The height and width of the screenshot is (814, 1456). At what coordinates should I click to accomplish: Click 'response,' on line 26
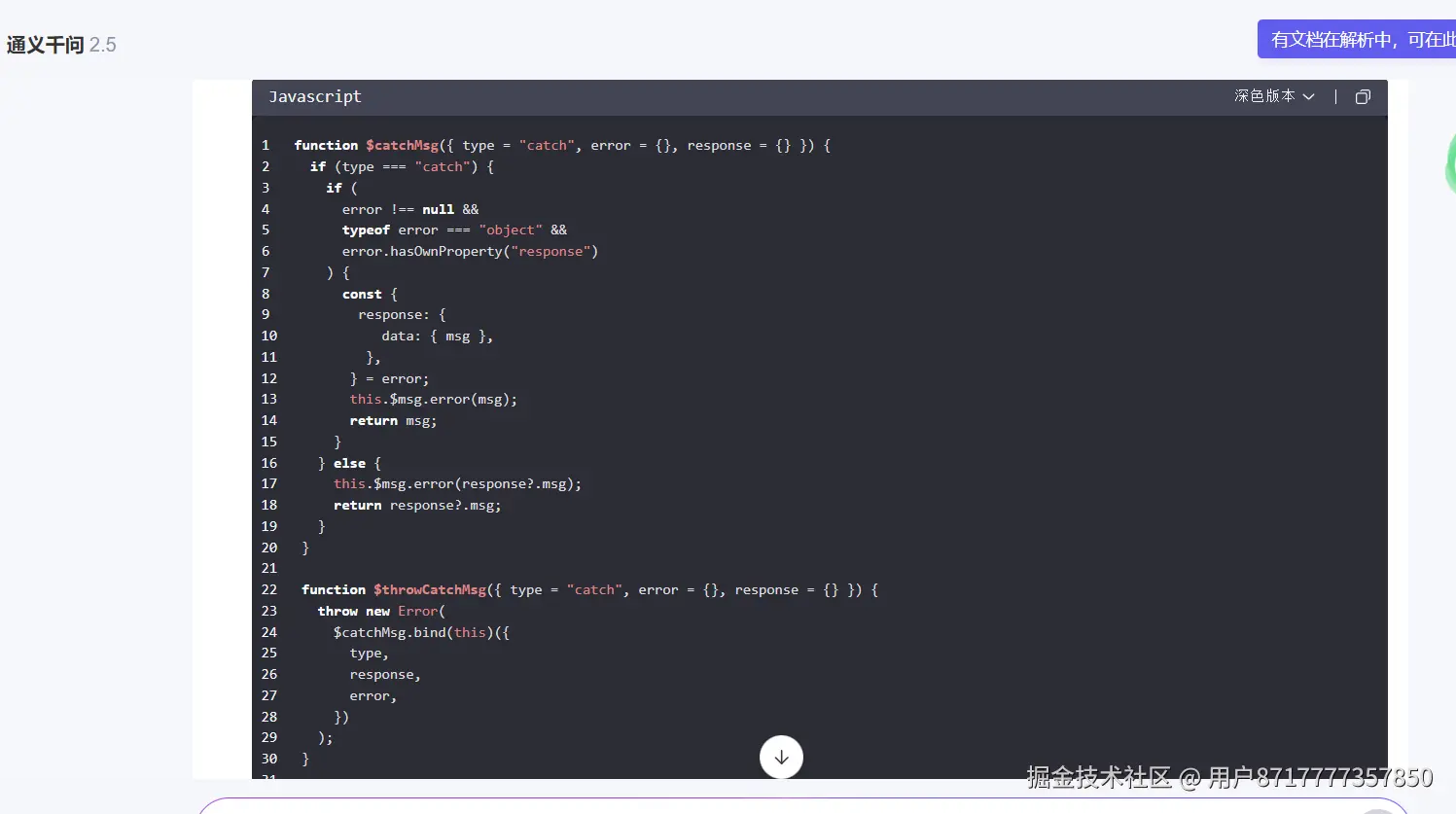click(x=385, y=674)
